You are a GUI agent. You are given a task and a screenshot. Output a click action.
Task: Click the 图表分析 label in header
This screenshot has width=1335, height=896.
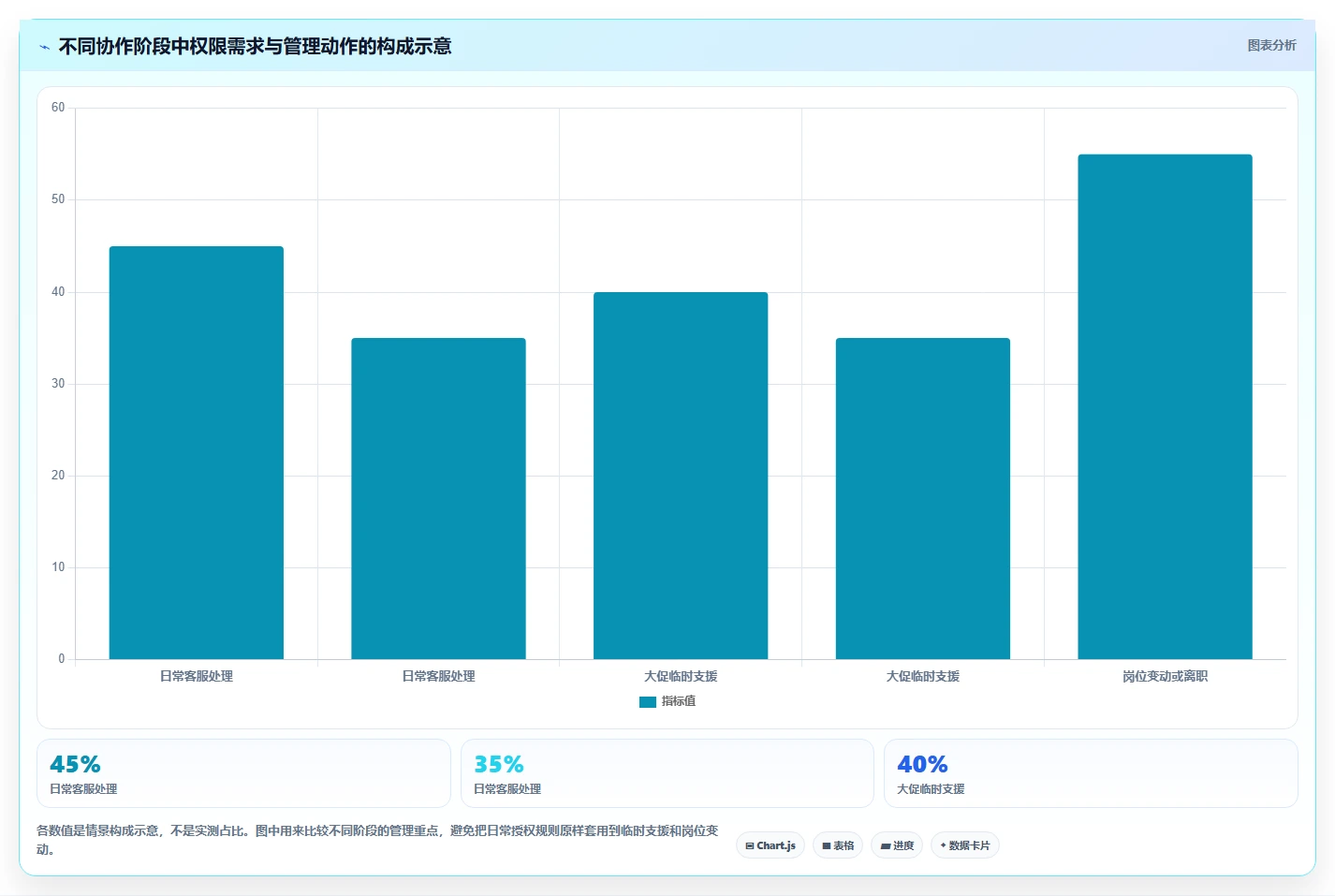(1271, 45)
